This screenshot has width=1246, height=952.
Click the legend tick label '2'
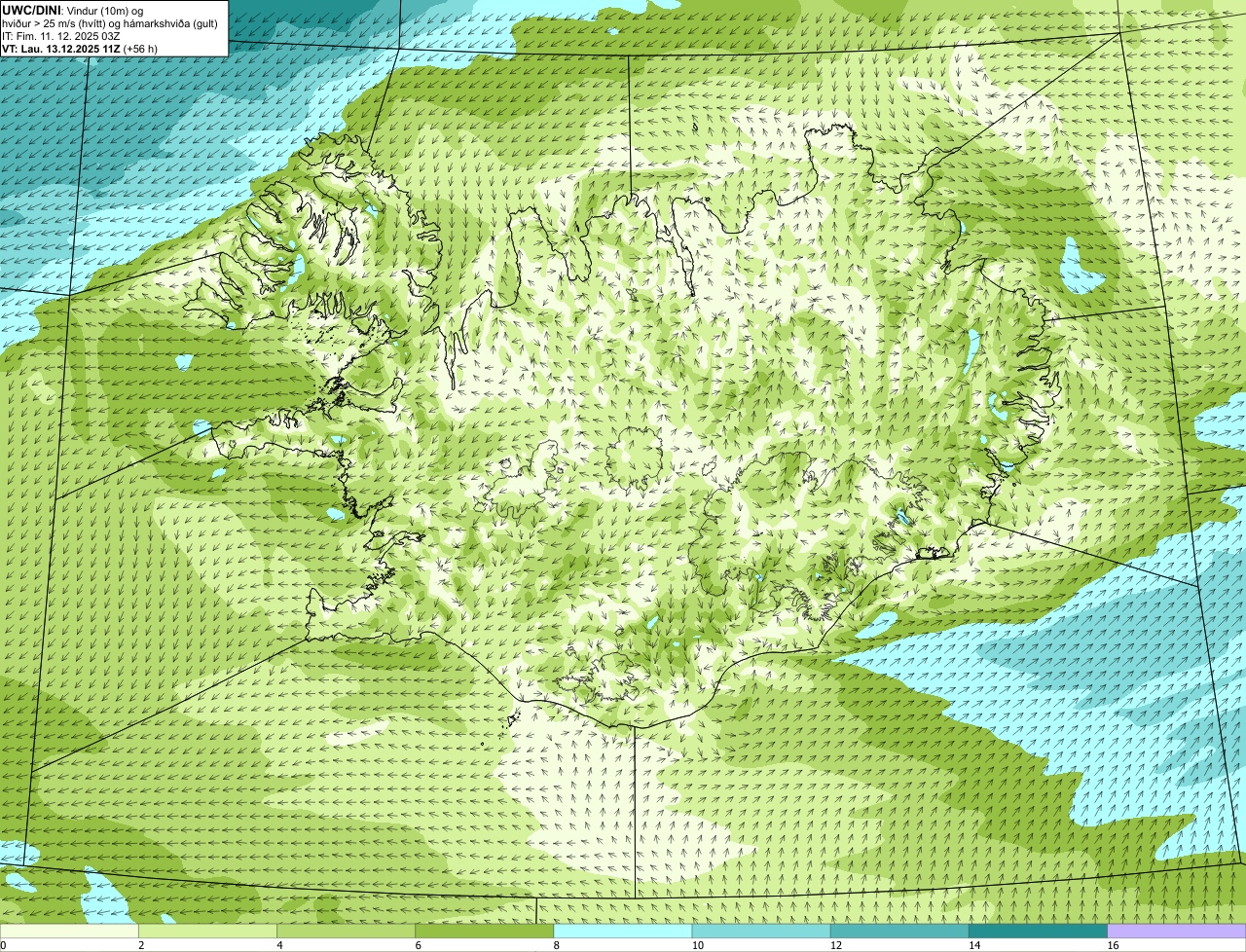[x=142, y=945]
